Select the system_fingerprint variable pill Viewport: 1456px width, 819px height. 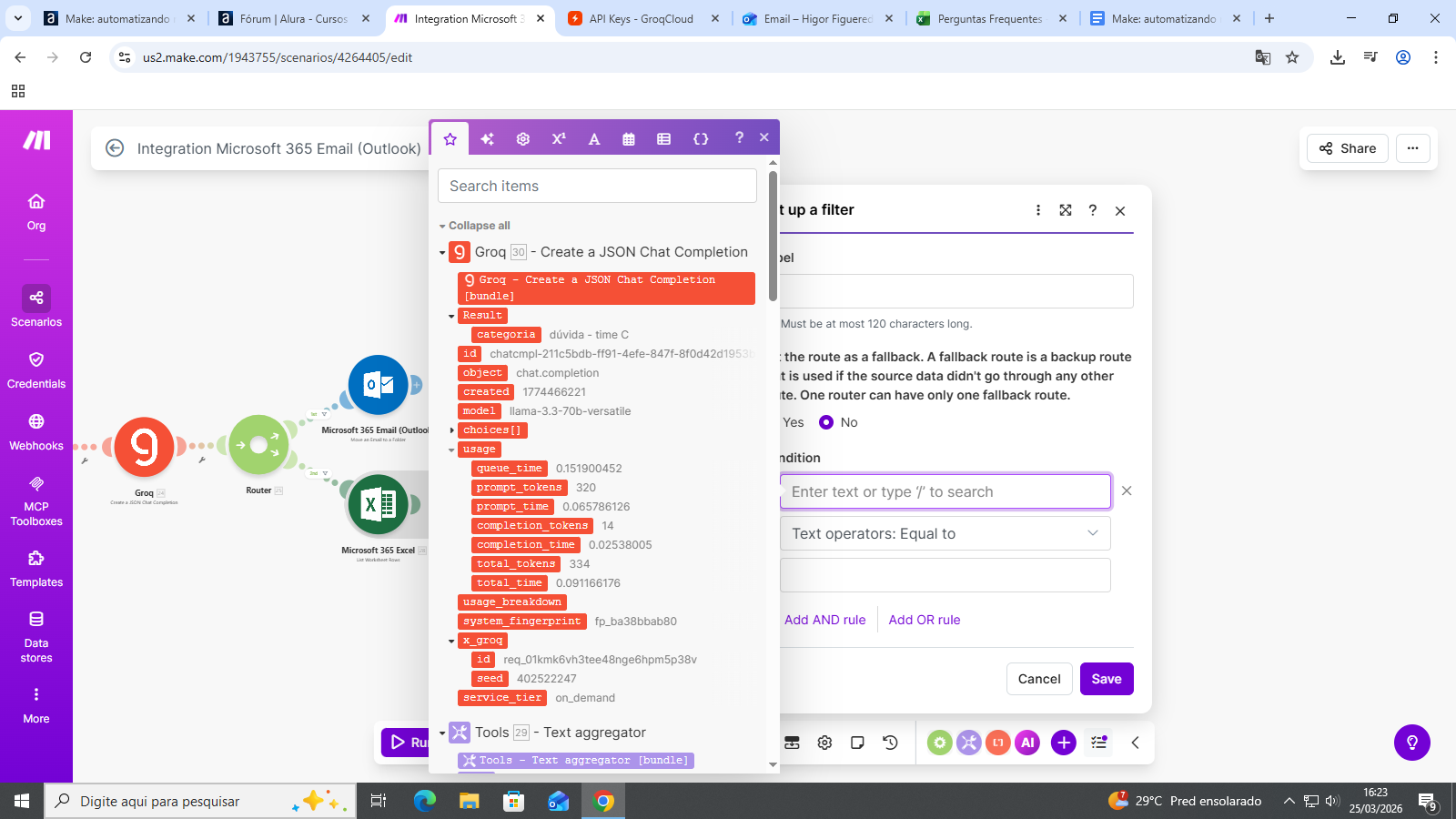pos(521,622)
